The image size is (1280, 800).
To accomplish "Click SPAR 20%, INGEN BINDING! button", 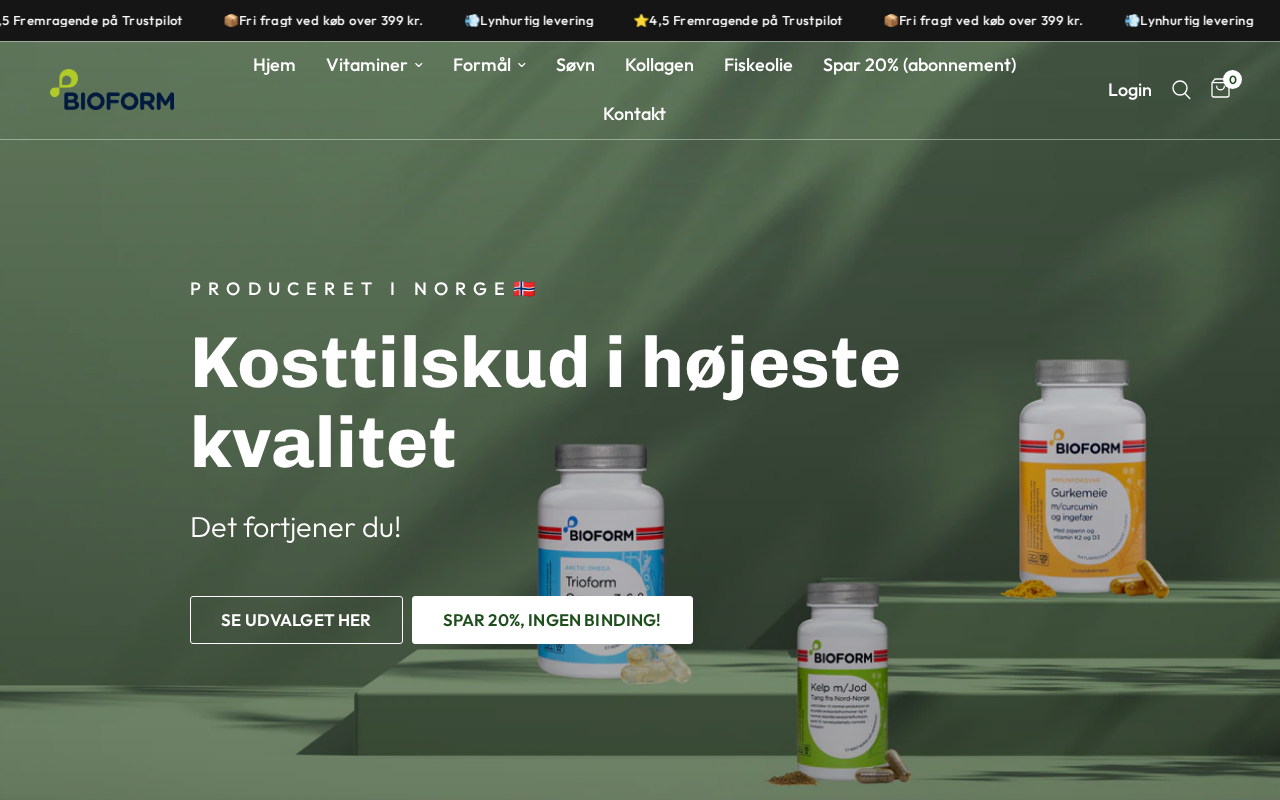I will point(552,620).
